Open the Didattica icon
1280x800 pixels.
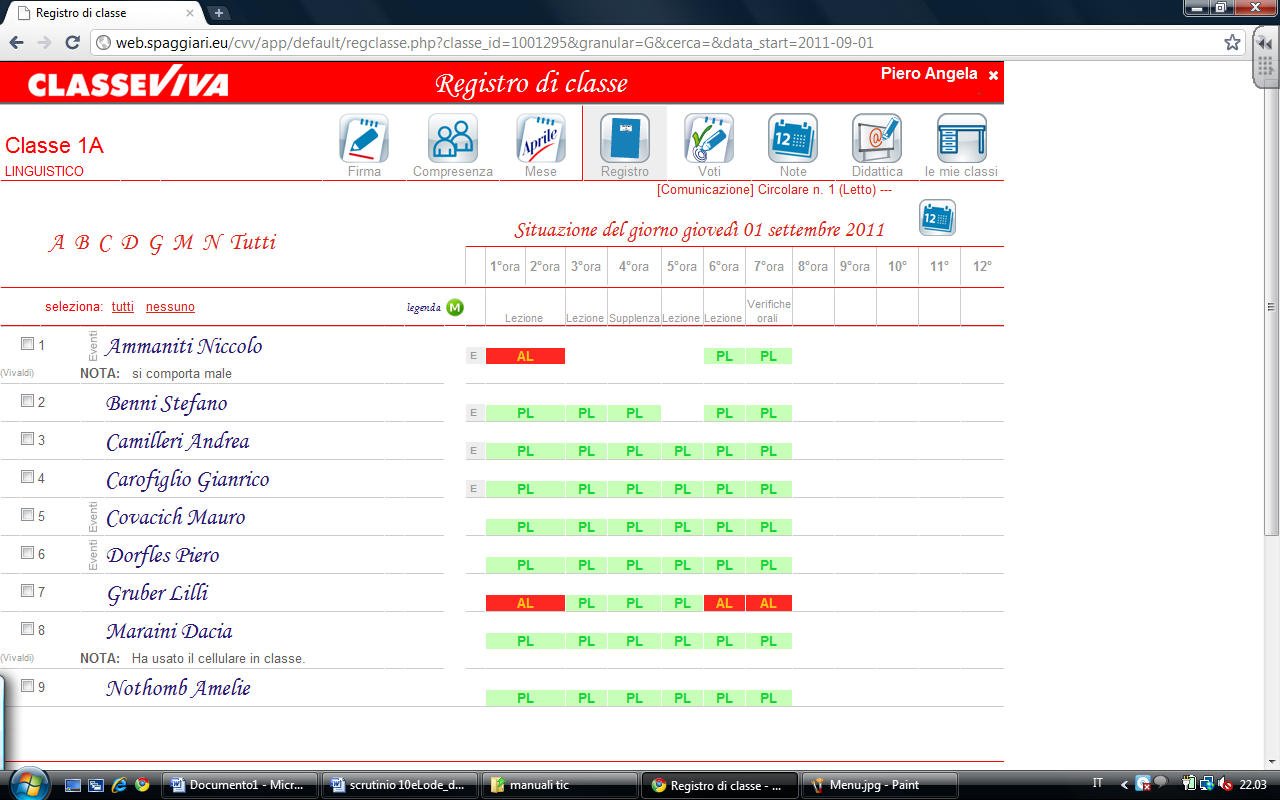click(877, 138)
